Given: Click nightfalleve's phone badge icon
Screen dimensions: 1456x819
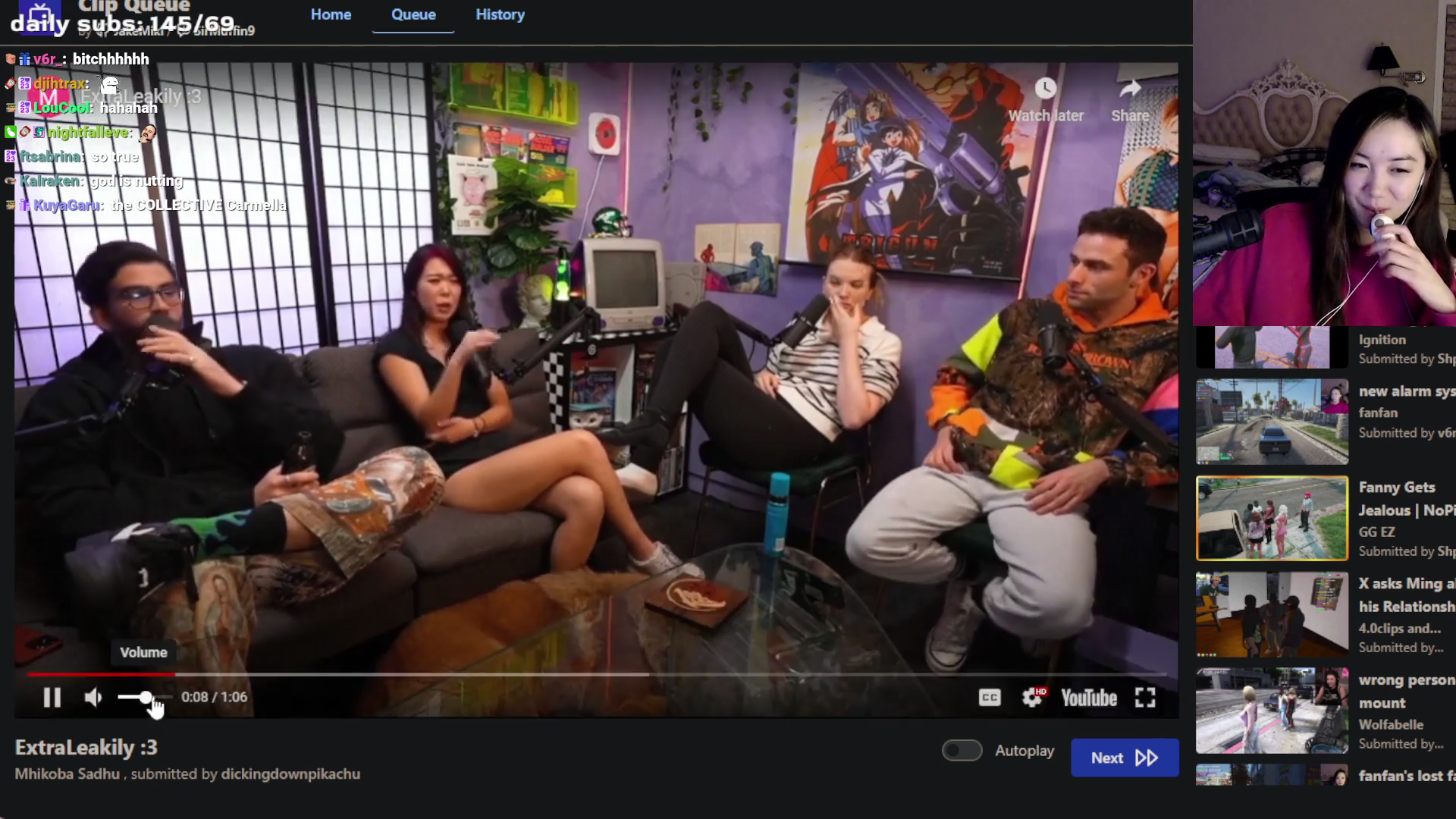Looking at the screenshot, I should (11, 132).
